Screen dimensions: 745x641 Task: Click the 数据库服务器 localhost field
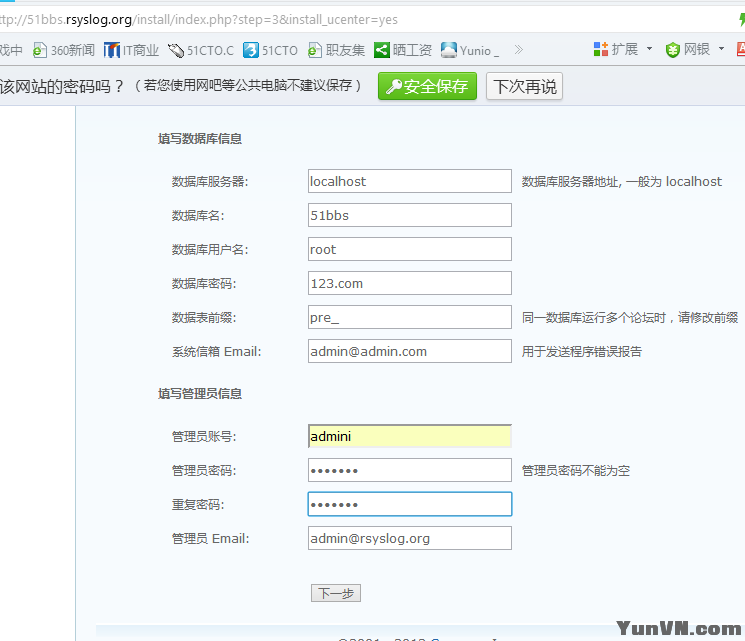[410, 181]
